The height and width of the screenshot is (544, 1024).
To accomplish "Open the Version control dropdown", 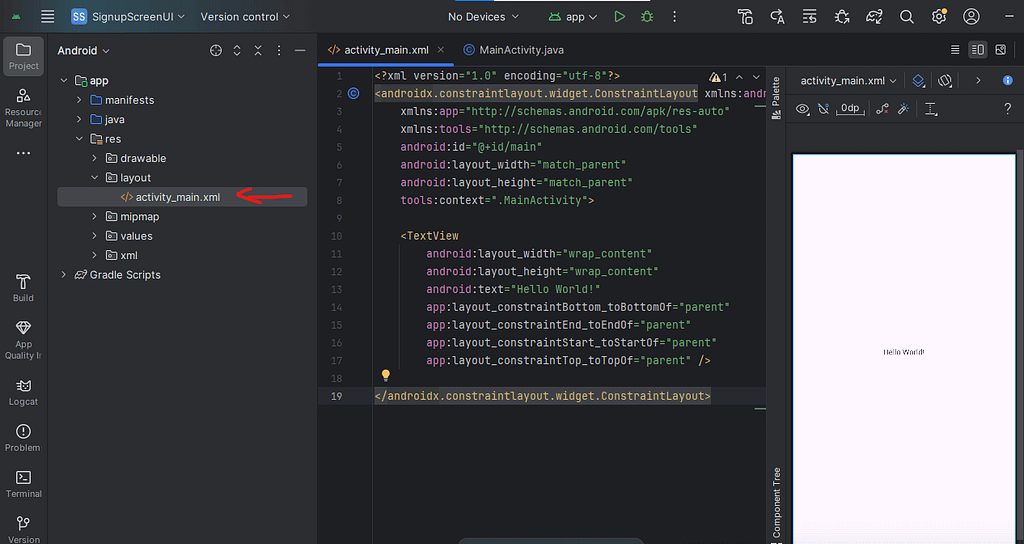I will click(245, 17).
